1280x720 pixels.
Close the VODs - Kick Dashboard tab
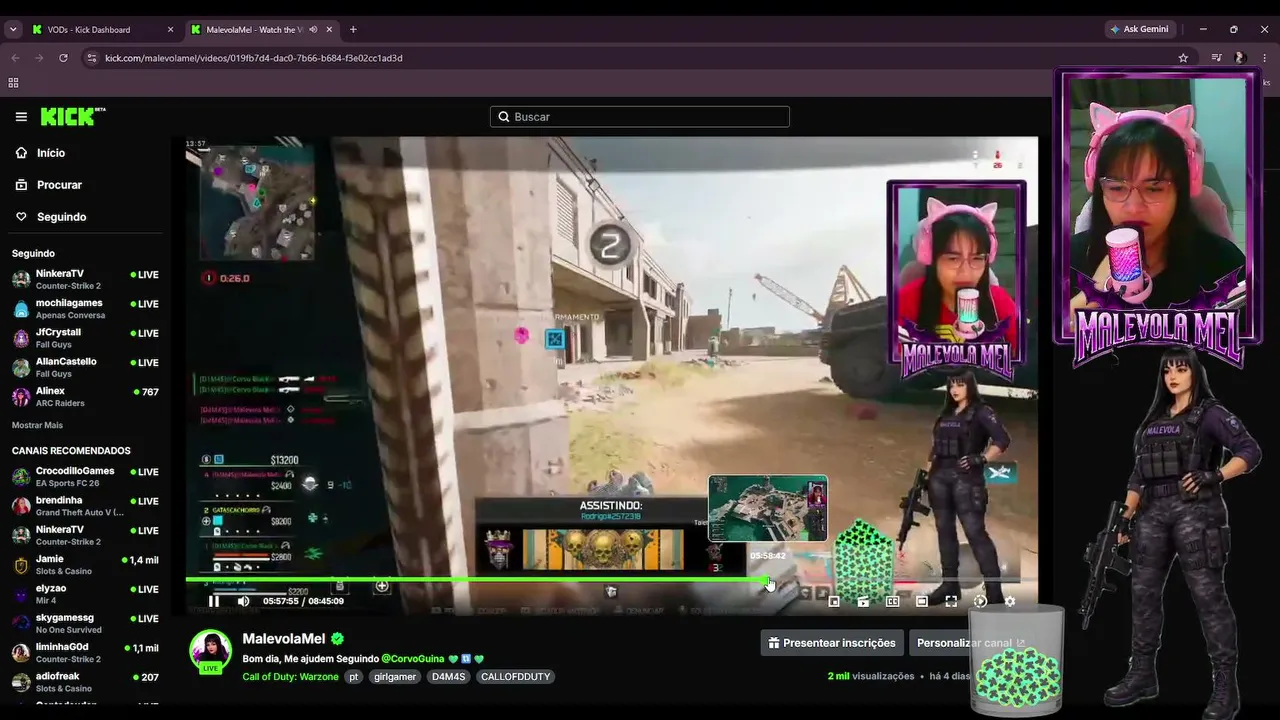[x=170, y=30]
